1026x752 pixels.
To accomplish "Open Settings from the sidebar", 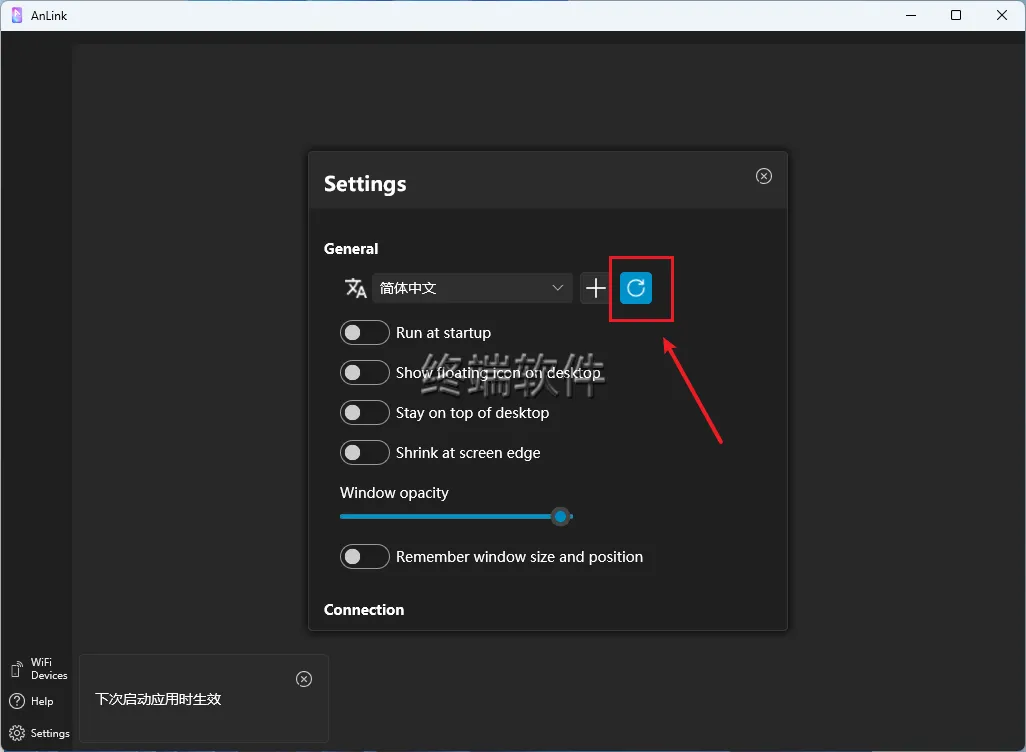I will point(39,733).
